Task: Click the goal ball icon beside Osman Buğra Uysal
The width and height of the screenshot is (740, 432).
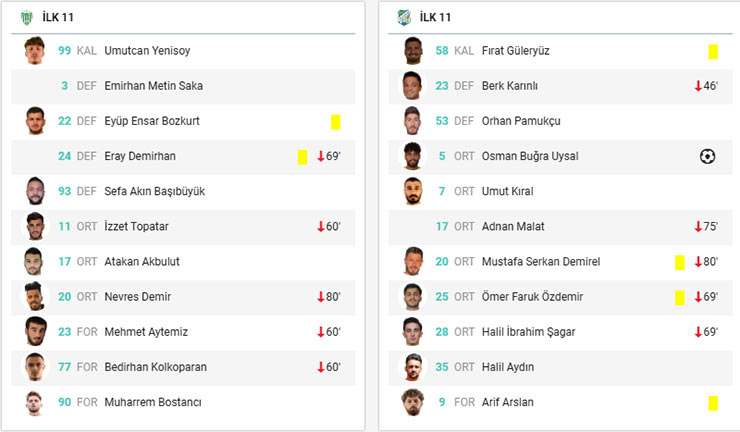Action: [707, 156]
